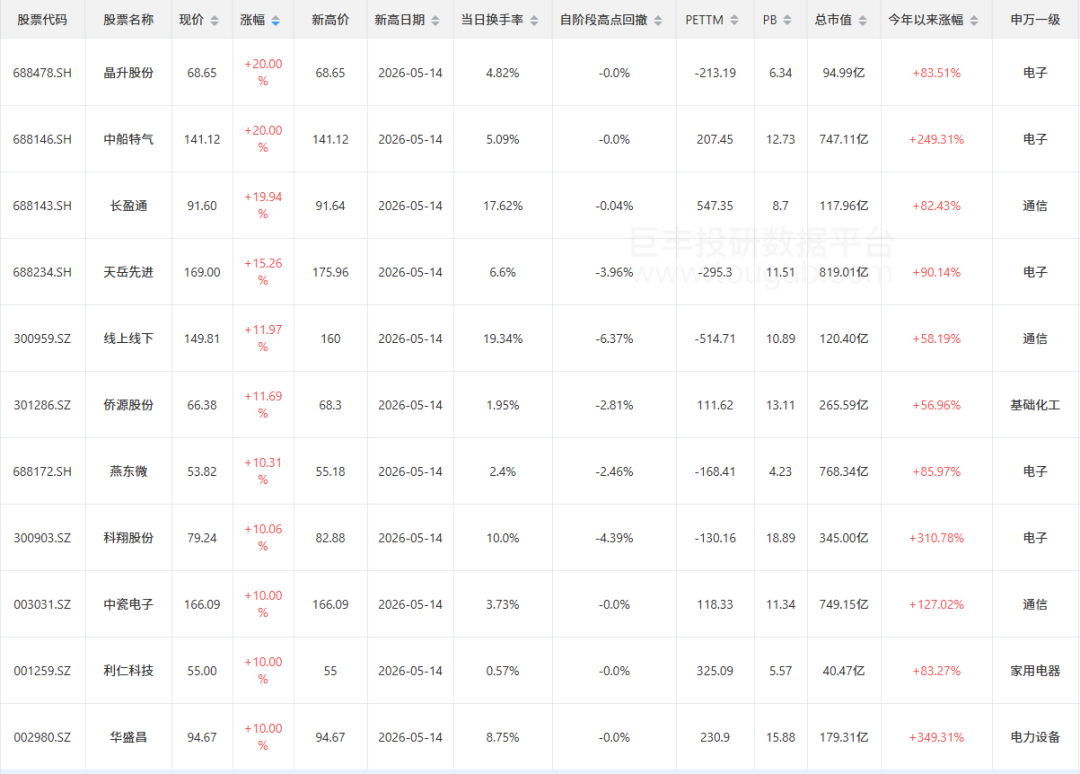Image resolution: width=1080 pixels, height=774 pixels.
Task: Select stock name 晶升股份
Action: coord(128,73)
